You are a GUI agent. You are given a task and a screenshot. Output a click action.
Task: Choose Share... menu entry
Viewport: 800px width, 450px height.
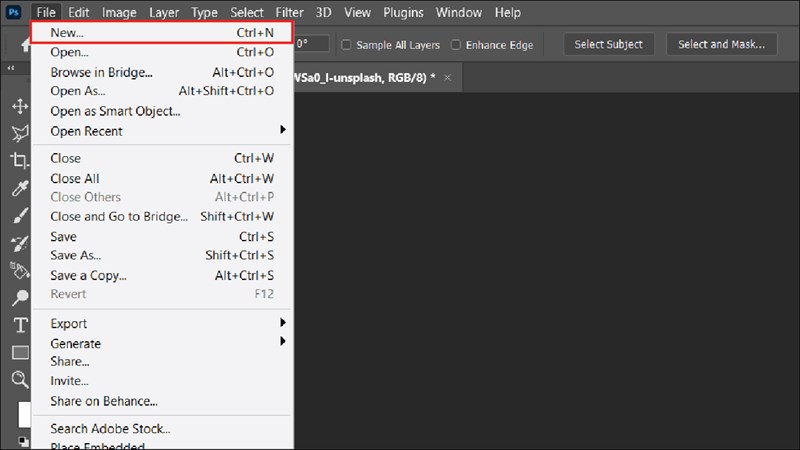(162, 361)
